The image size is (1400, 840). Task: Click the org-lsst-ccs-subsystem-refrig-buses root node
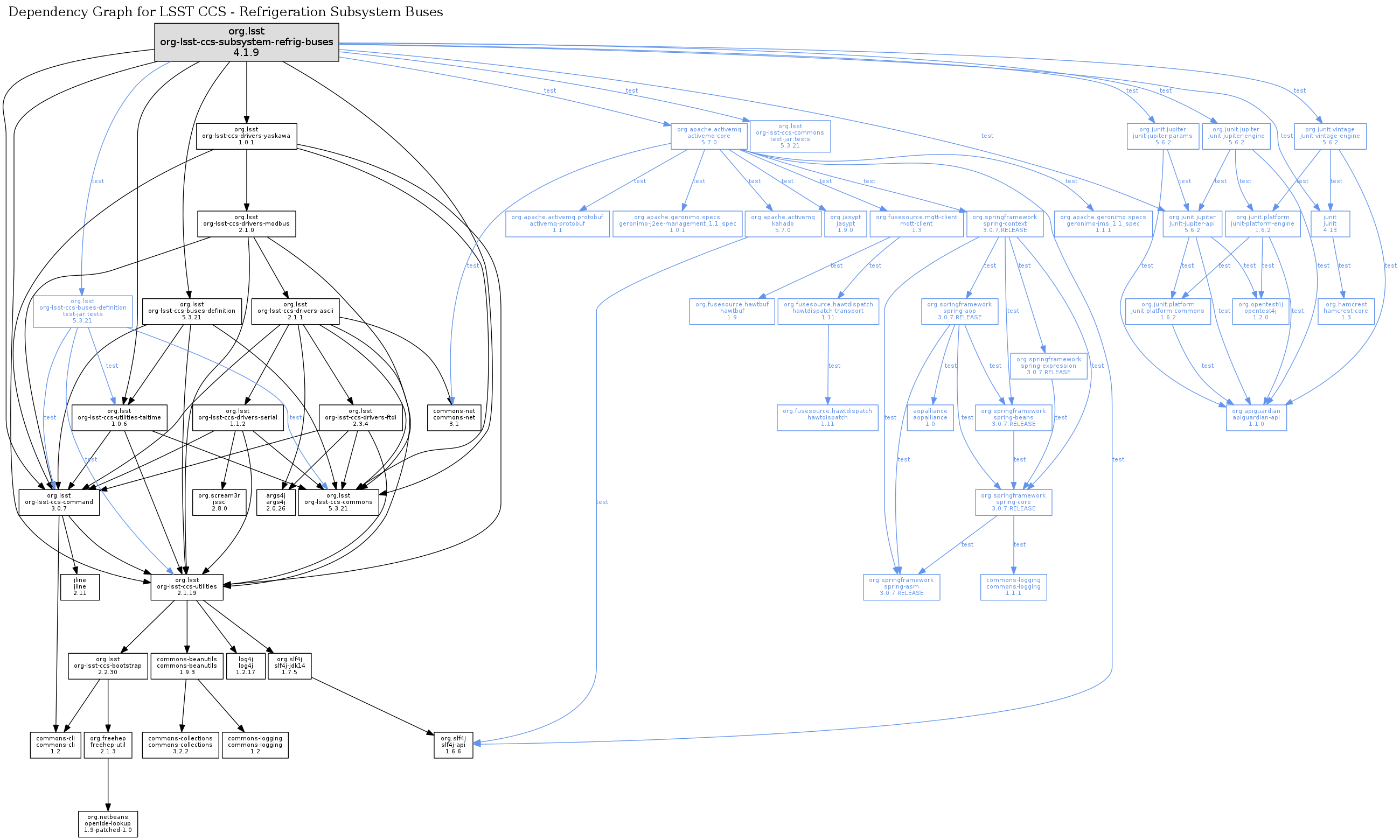246,42
